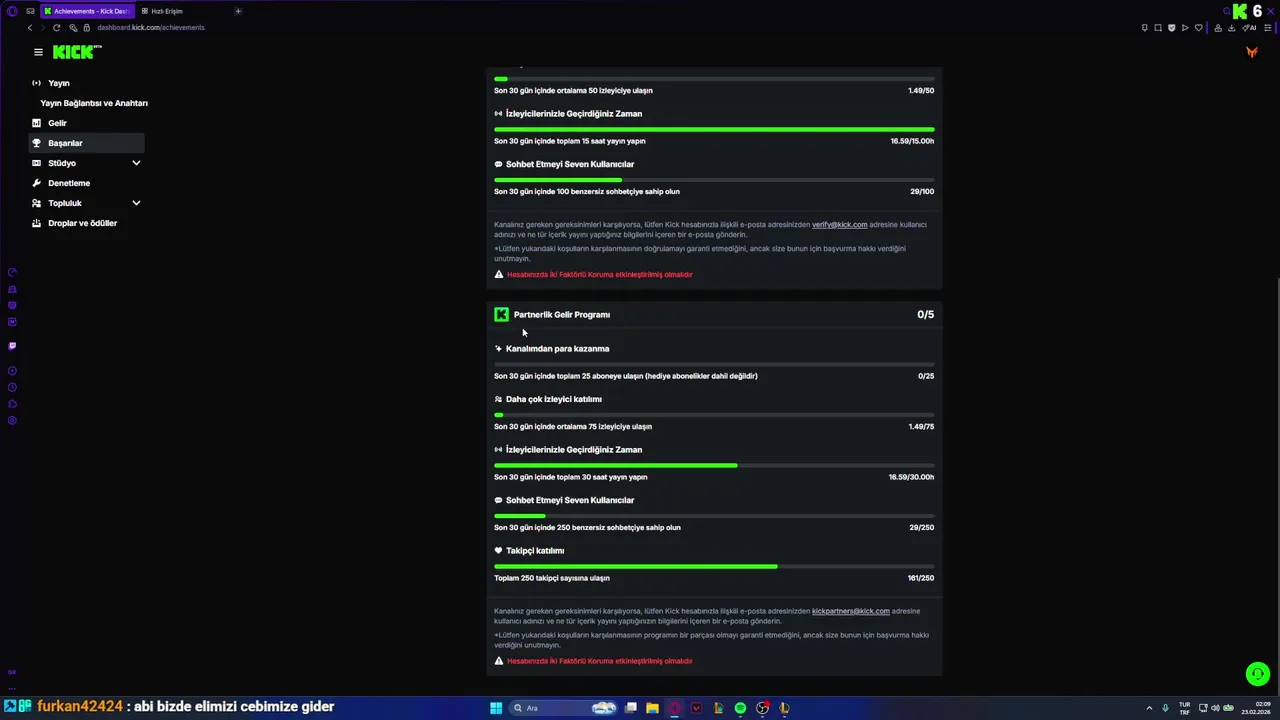Image resolution: width=1280 pixels, height=720 pixels.
Task: Open a new browser tab with plus
Action: pyautogui.click(x=238, y=11)
